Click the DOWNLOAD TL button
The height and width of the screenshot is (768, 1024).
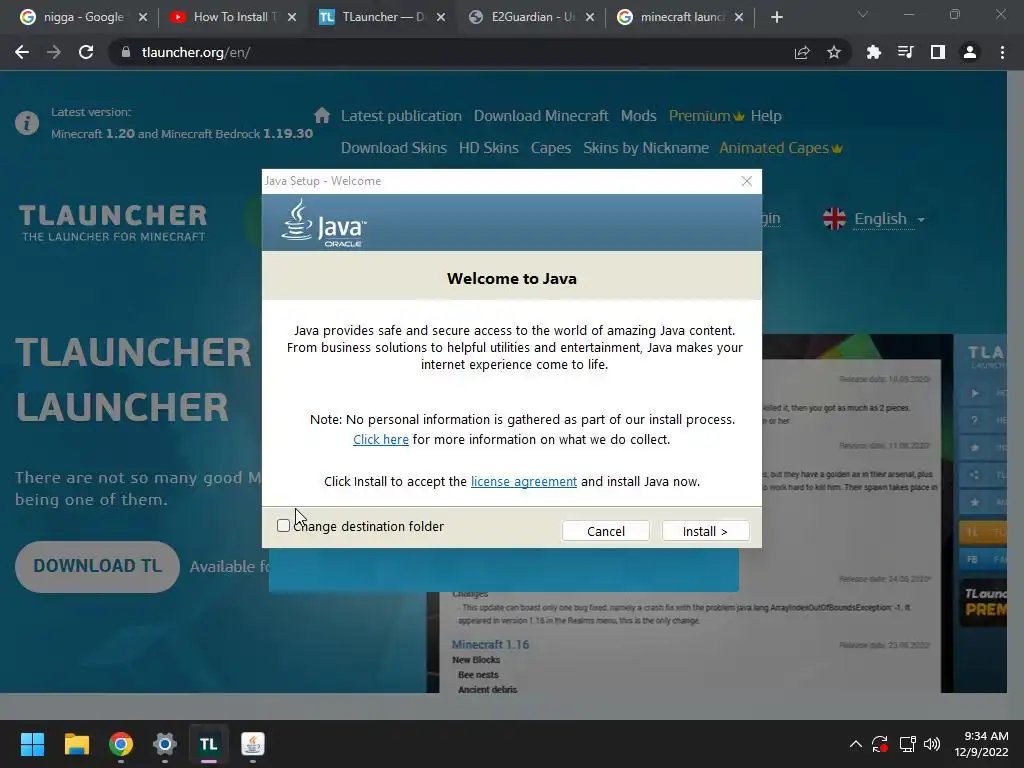click(97, 566)
